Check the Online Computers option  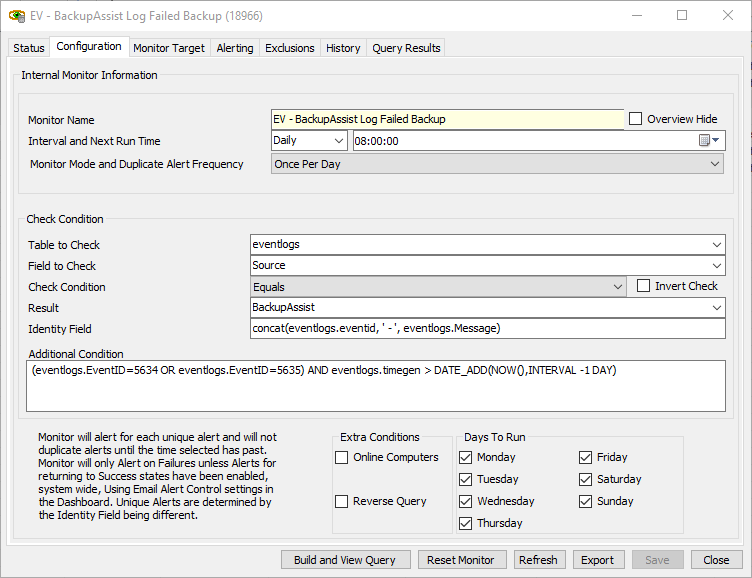point(342,458)
